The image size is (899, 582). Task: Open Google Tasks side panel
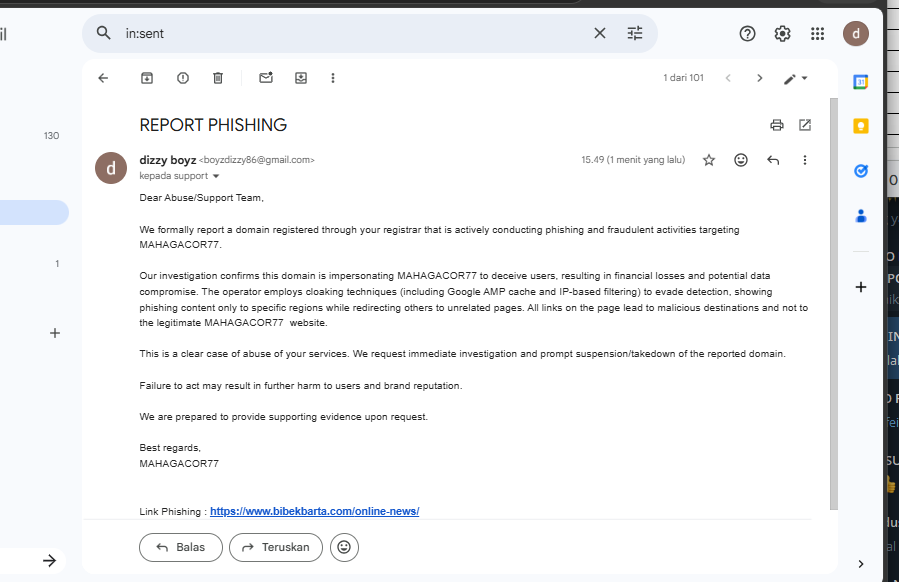861,171
